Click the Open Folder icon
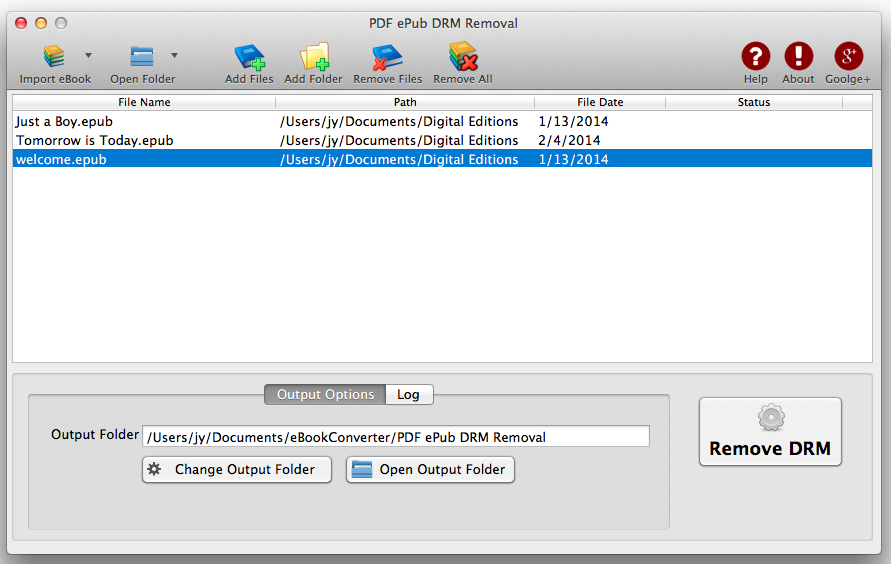This screenshot has width=891, height=564. click(141, 56)
